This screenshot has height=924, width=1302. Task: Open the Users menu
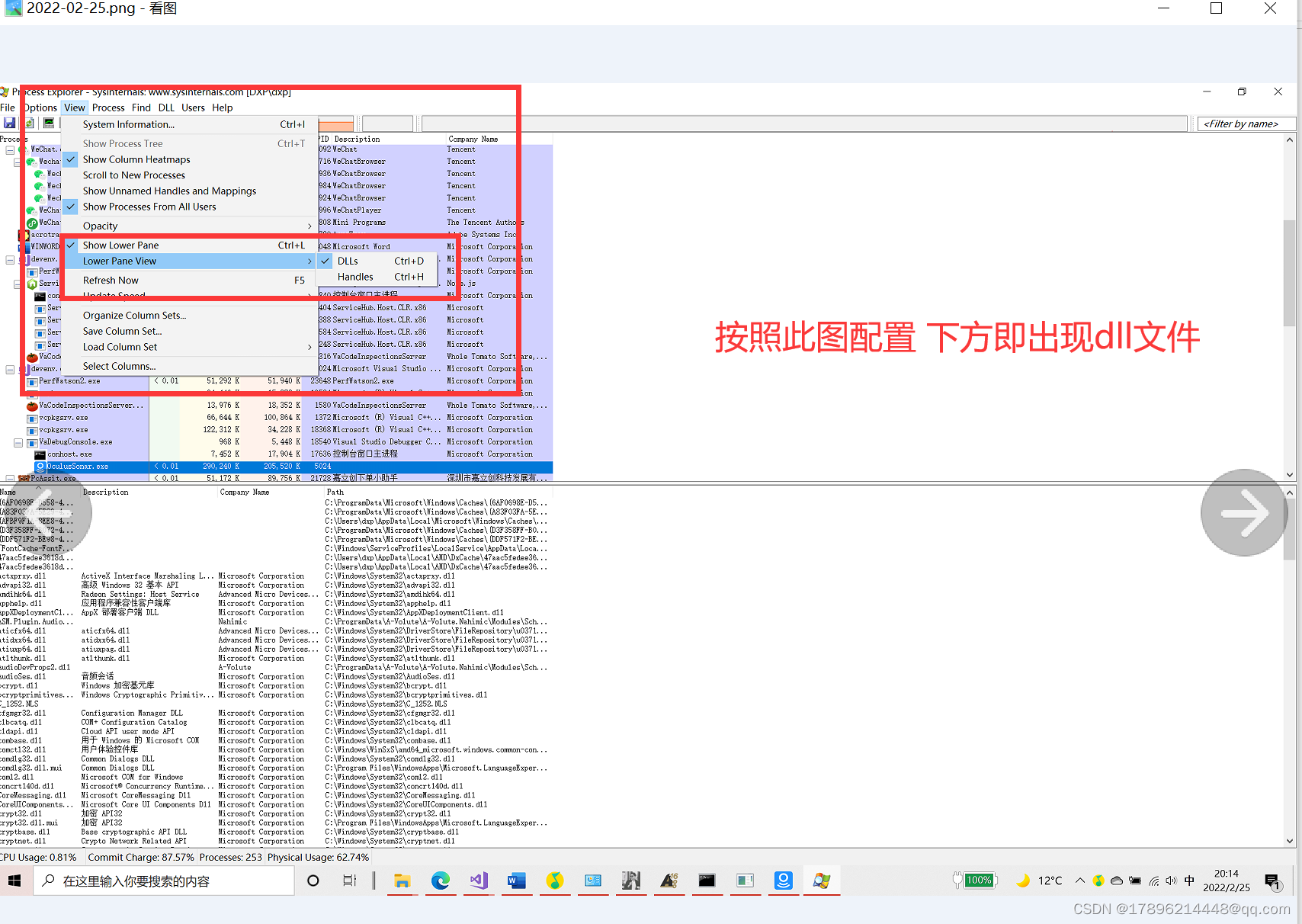tap(193, 107)
